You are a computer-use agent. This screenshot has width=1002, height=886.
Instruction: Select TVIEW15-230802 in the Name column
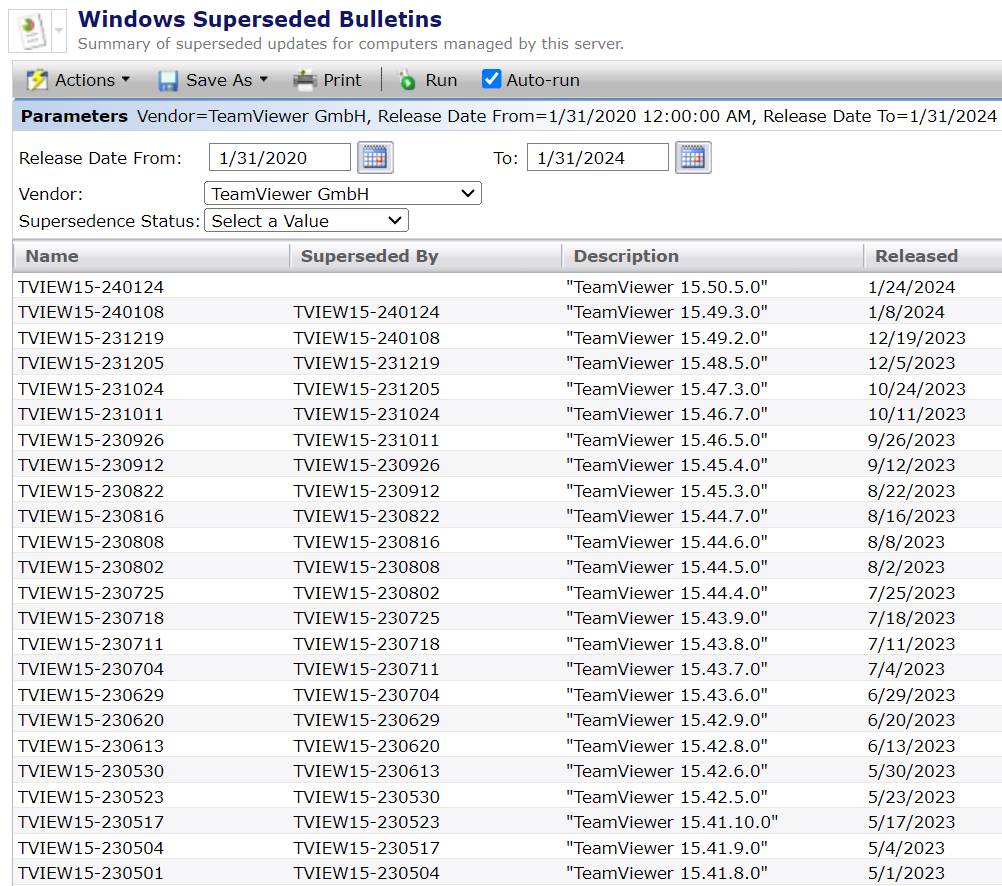(91, 567)
